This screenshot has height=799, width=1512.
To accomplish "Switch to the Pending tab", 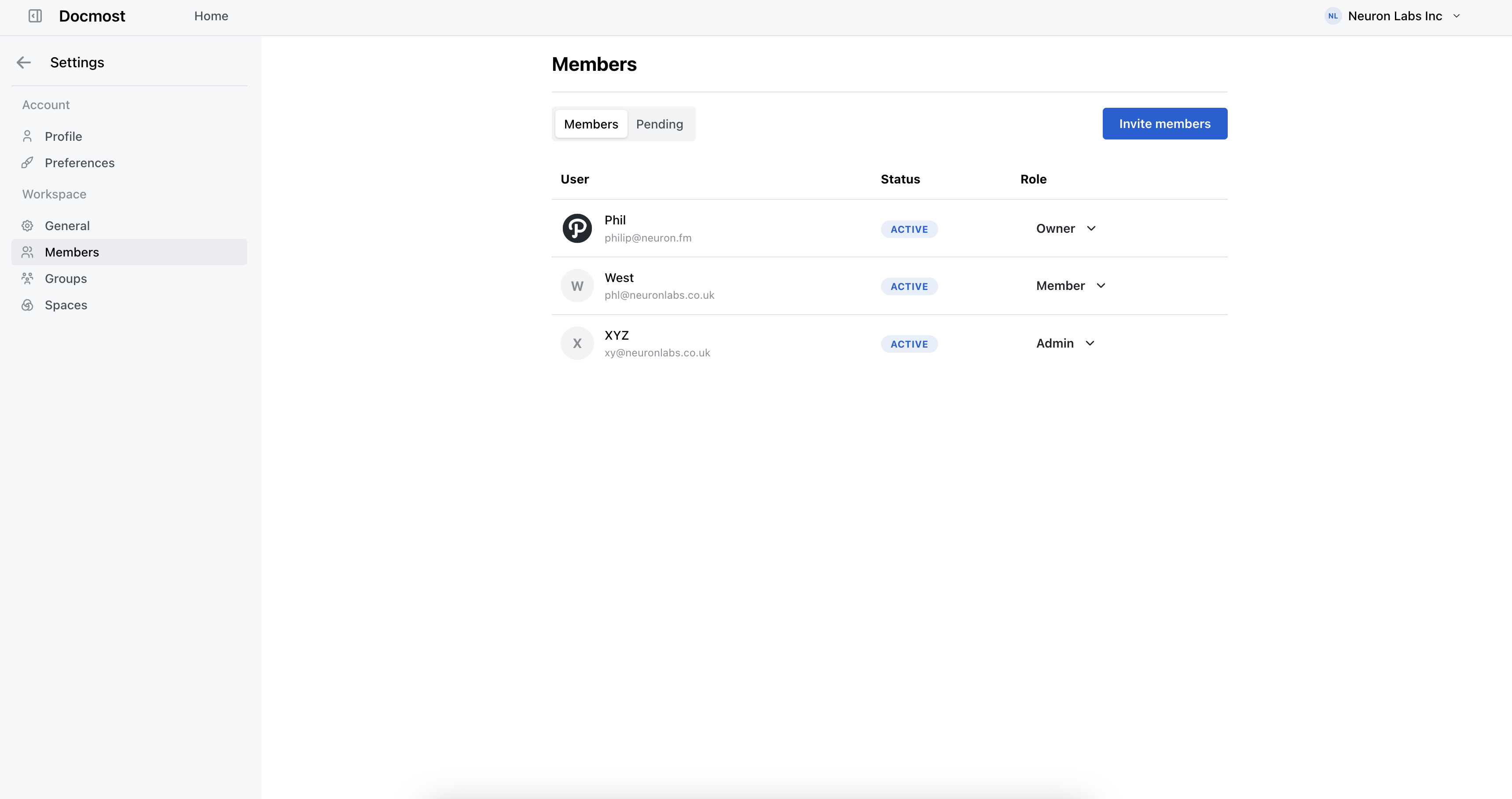I will [x=659, y=124].
